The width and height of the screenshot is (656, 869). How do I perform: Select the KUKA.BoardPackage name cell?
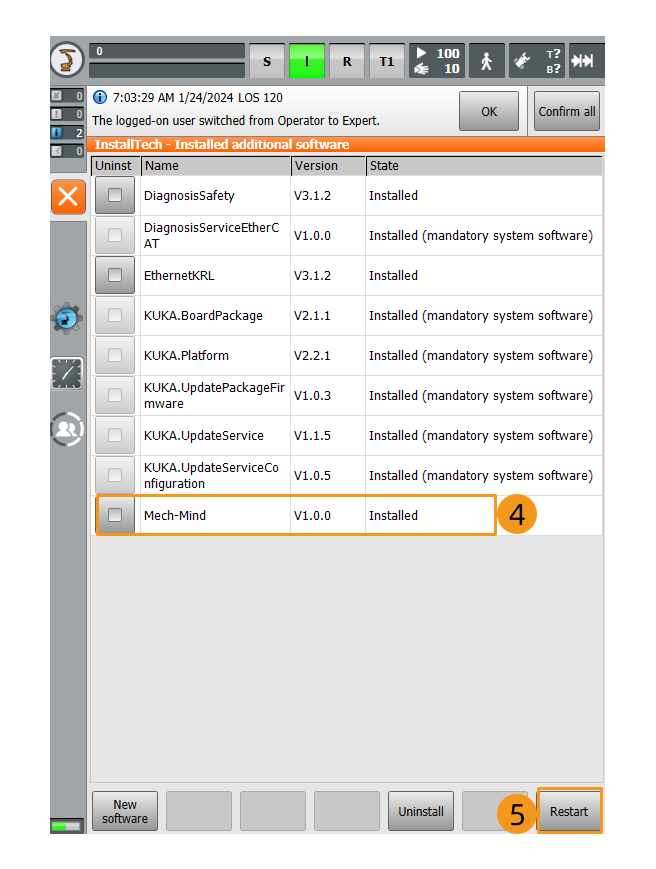coord(215,315)
